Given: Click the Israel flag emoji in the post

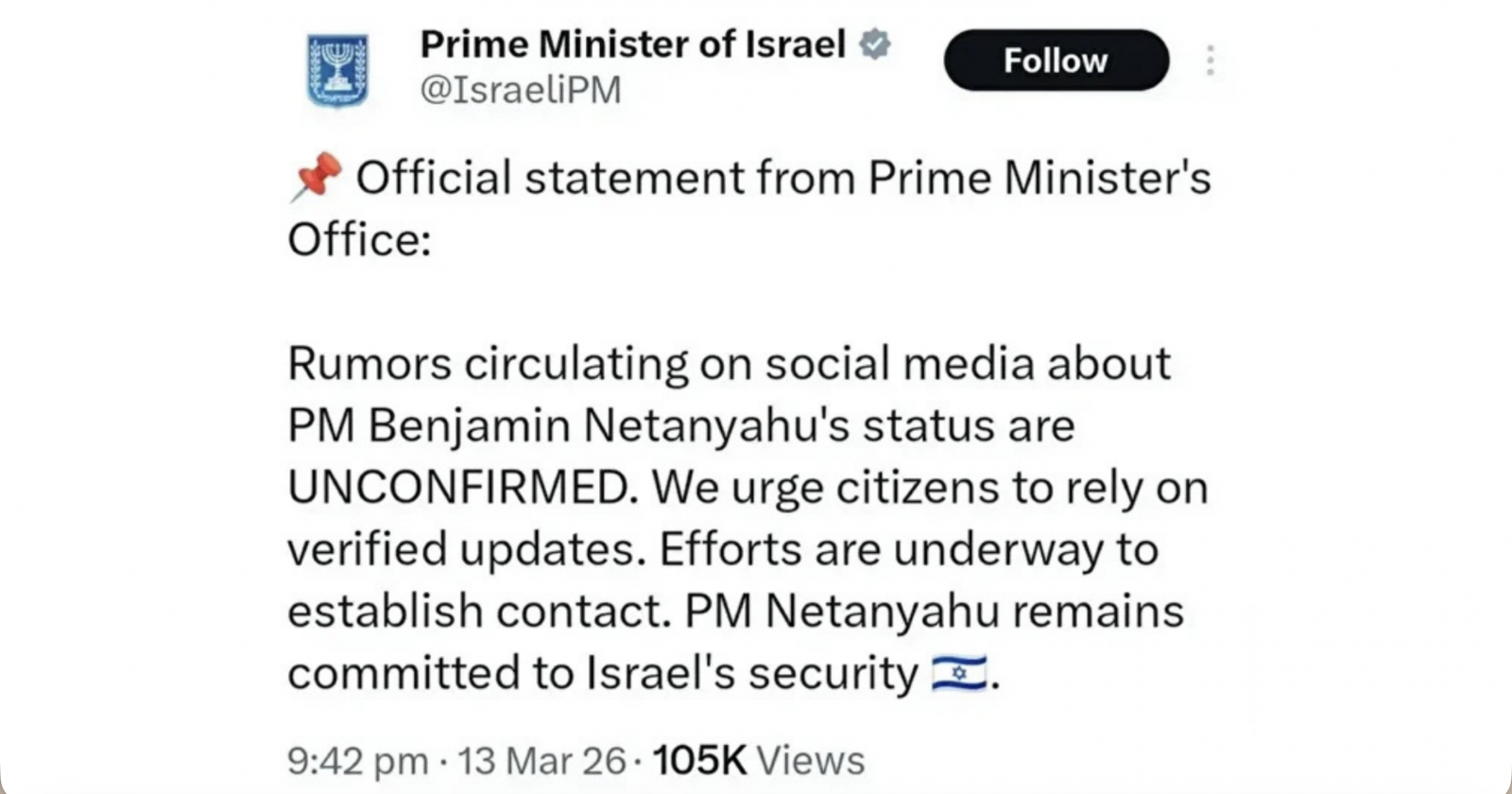Looking at the screenshot, I should 958,673.
